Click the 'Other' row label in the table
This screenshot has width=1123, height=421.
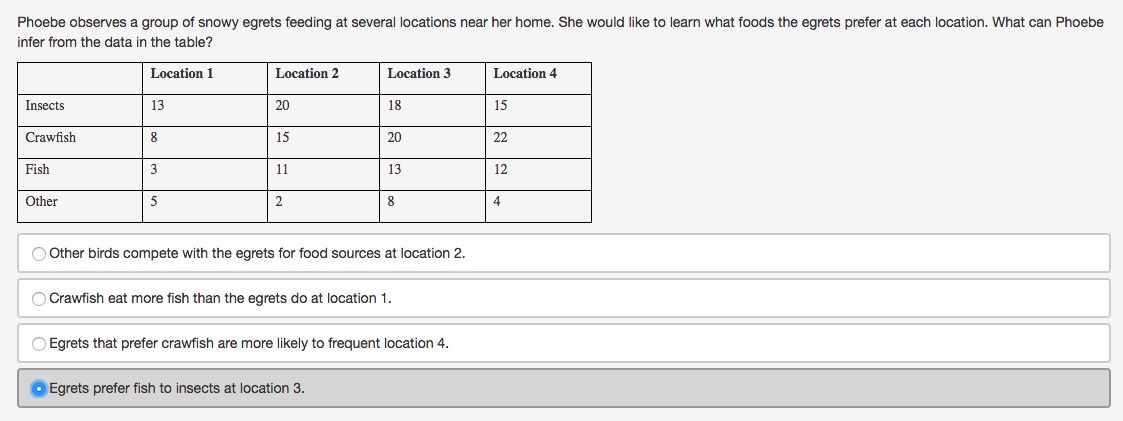click(x=42, y=201)
